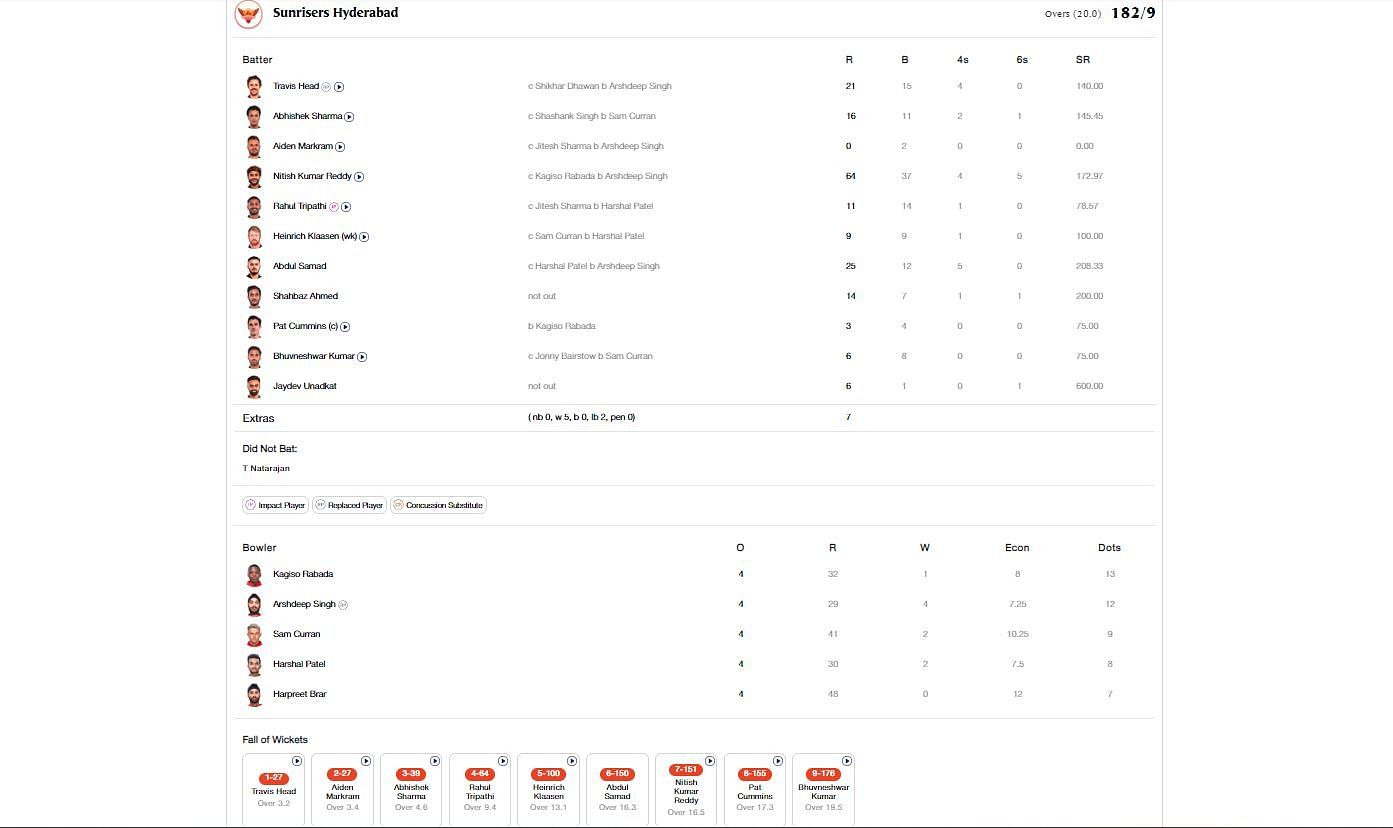Play Bhuvneshwar Kumar's batting clip

point(362,357)
